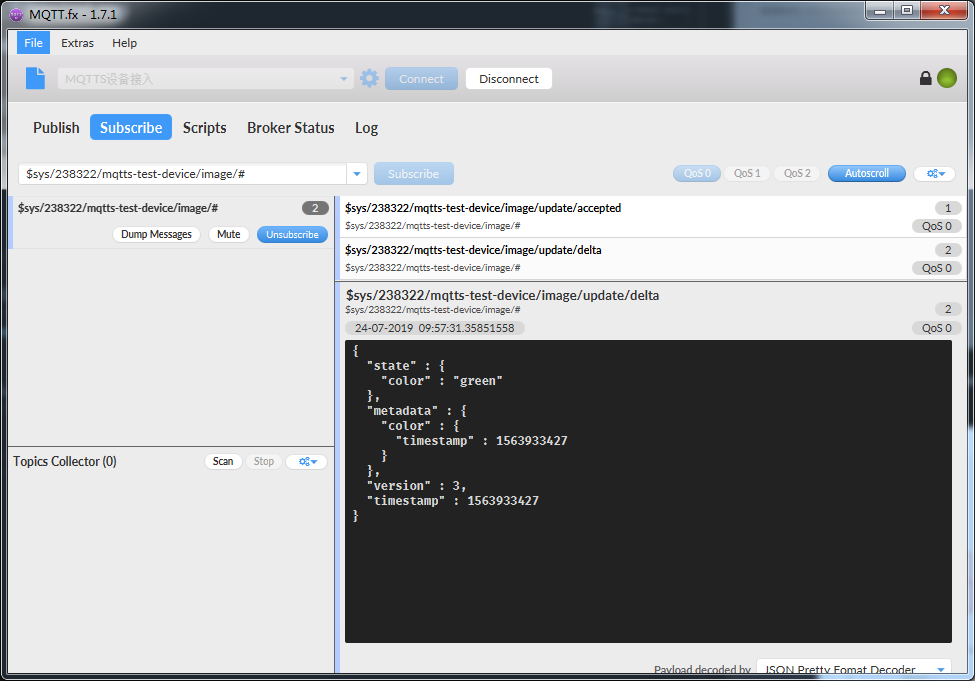
Task: Mute the subscribed image topic
Action: [x=228, y=234]
